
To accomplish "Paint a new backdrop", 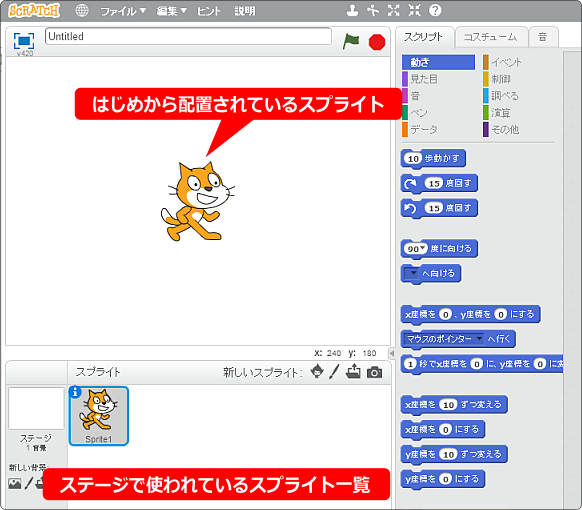I will click(x=29, y=483).
